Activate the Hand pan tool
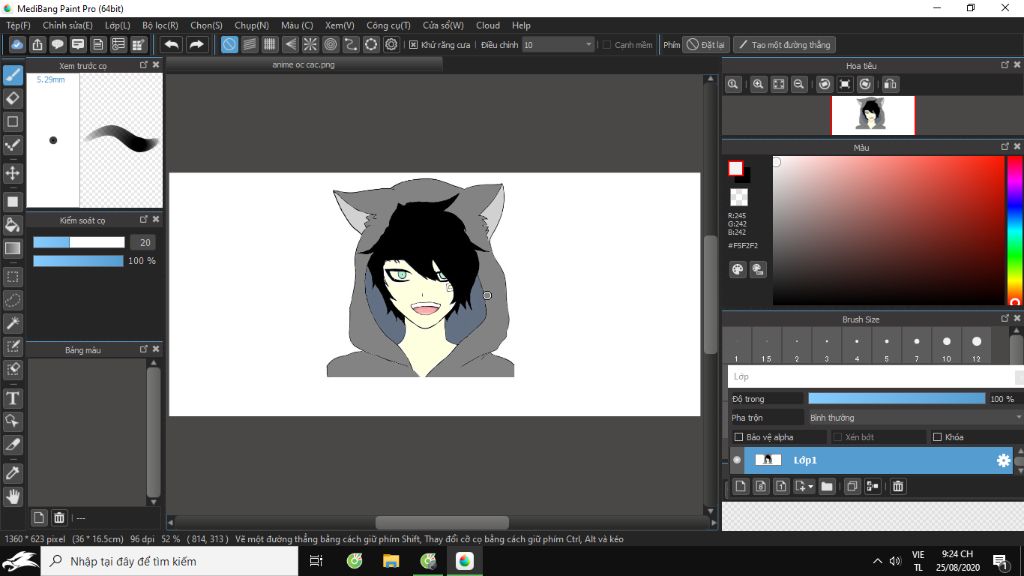The image size is (1024, 576). (x=13, y=495)
